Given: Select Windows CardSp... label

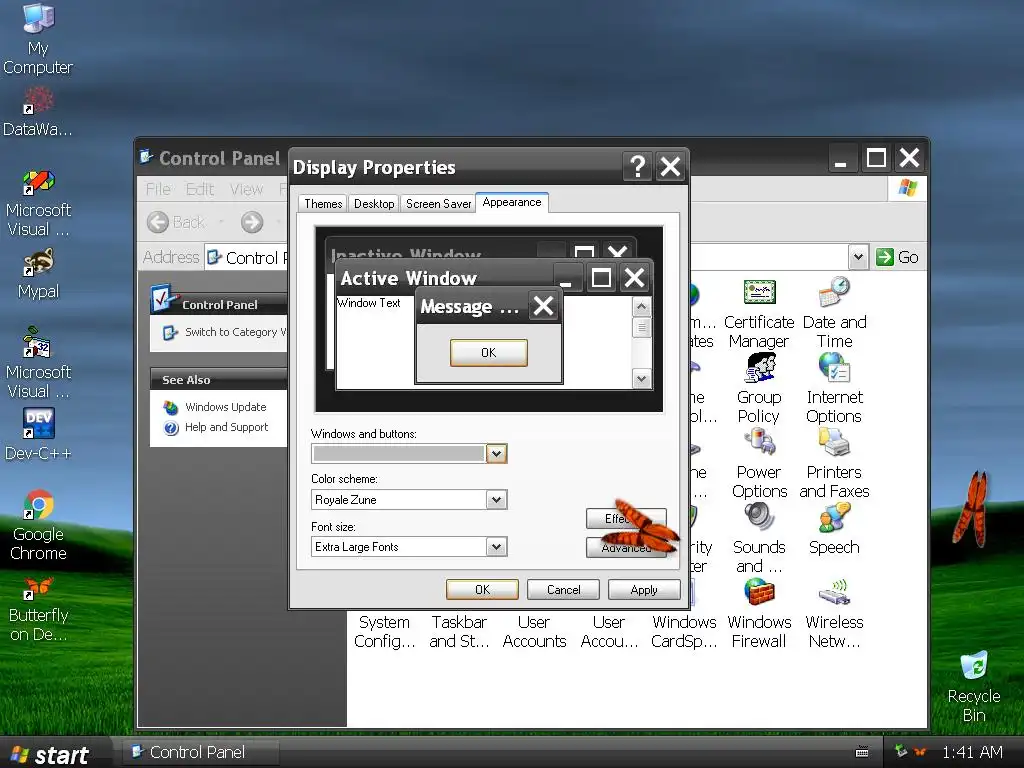Looking at the screenshot, I should [684, 632].
